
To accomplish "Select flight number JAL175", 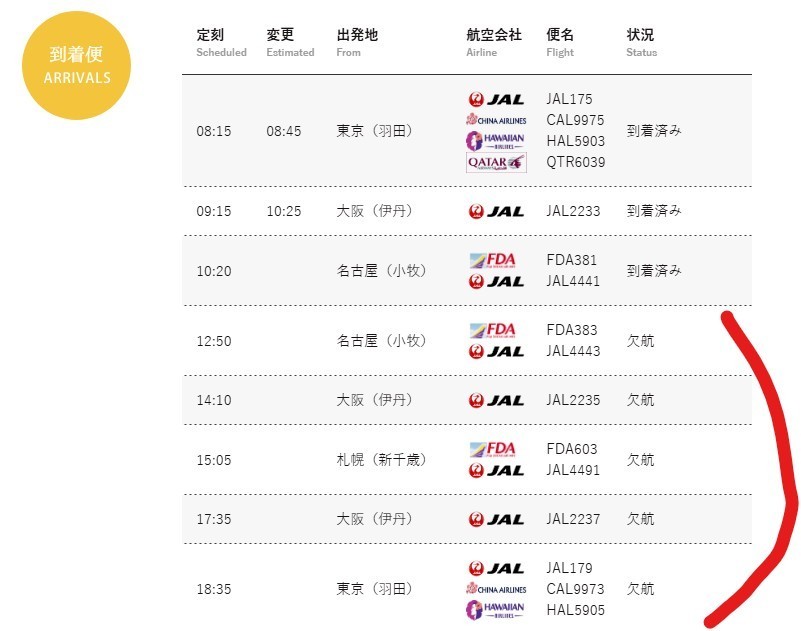I will (569, 99).
